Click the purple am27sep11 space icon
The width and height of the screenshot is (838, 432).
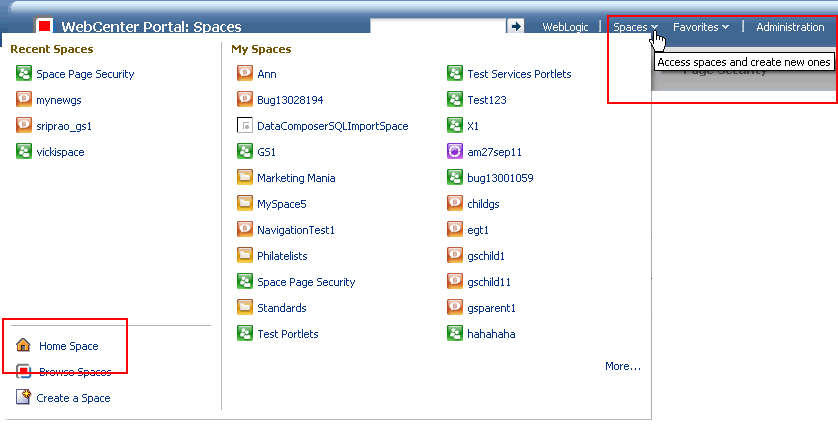coord(454,151)
